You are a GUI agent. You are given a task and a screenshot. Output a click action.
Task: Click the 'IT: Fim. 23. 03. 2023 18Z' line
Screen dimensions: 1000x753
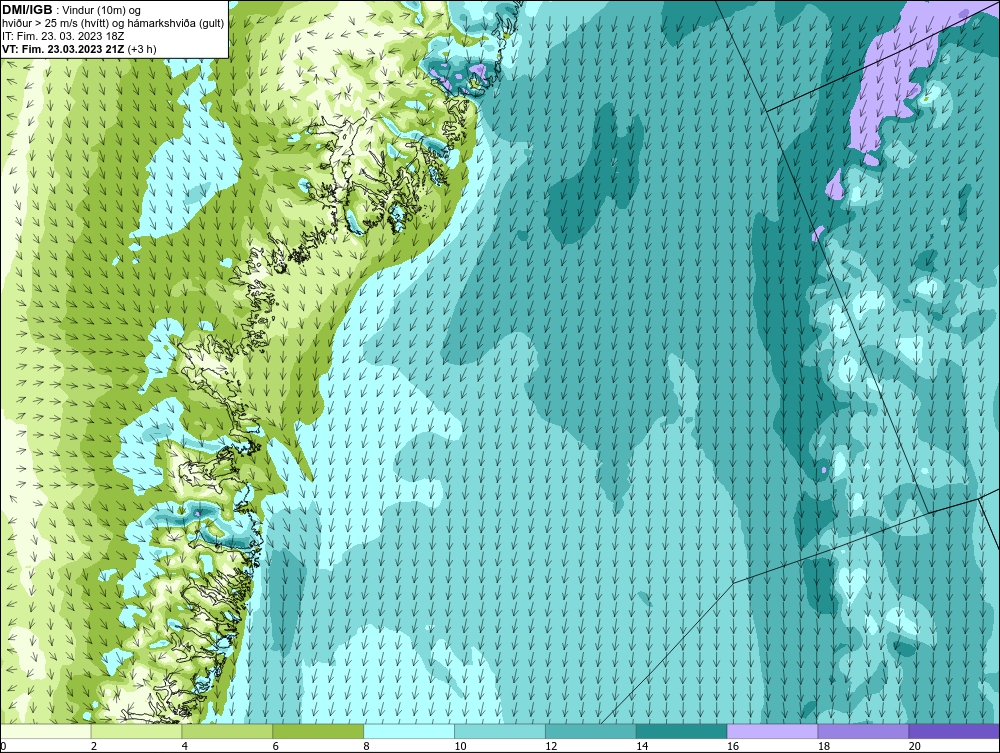63,36
